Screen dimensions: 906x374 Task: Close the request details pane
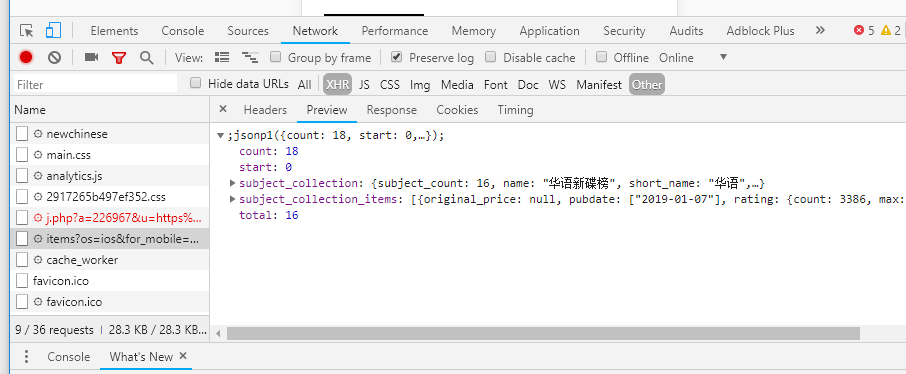223,109
